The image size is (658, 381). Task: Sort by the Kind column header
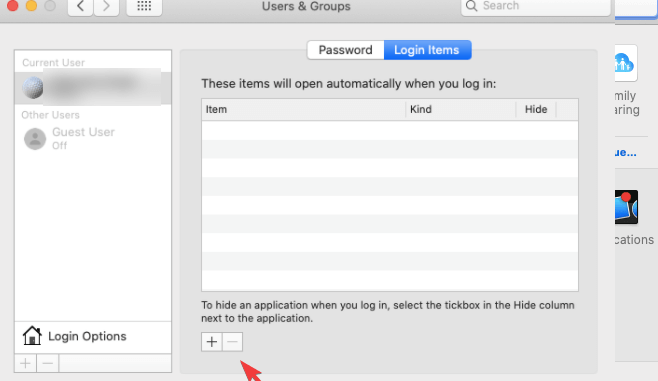point(461,110)
